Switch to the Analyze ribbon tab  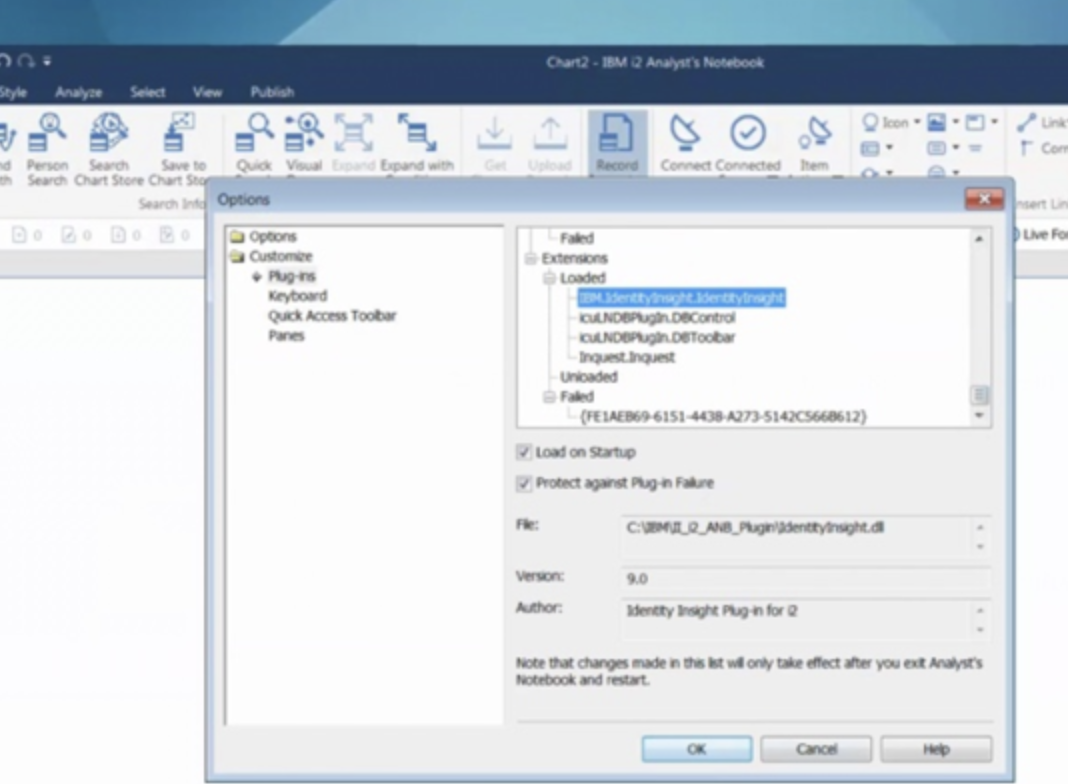(79, 91)
